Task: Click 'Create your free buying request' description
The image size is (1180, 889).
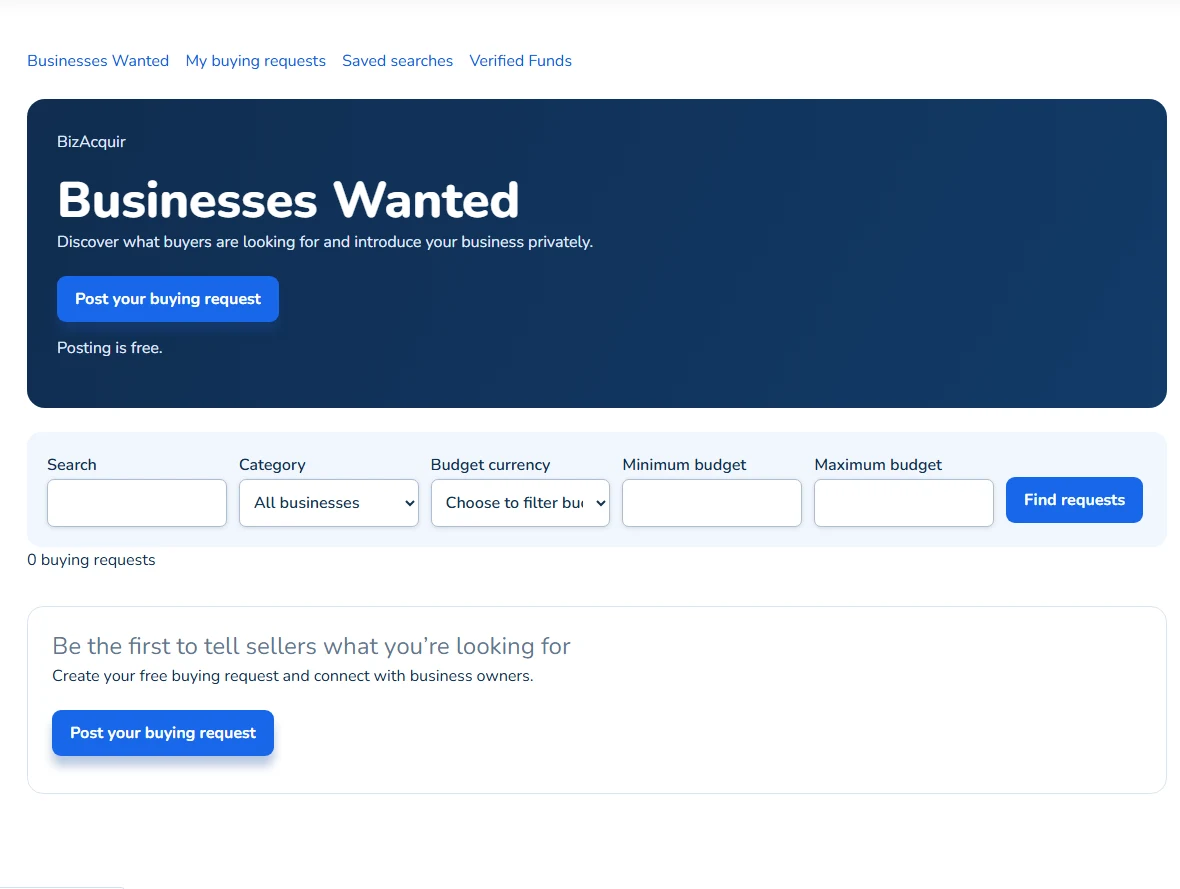Action: tap(293, 676)
